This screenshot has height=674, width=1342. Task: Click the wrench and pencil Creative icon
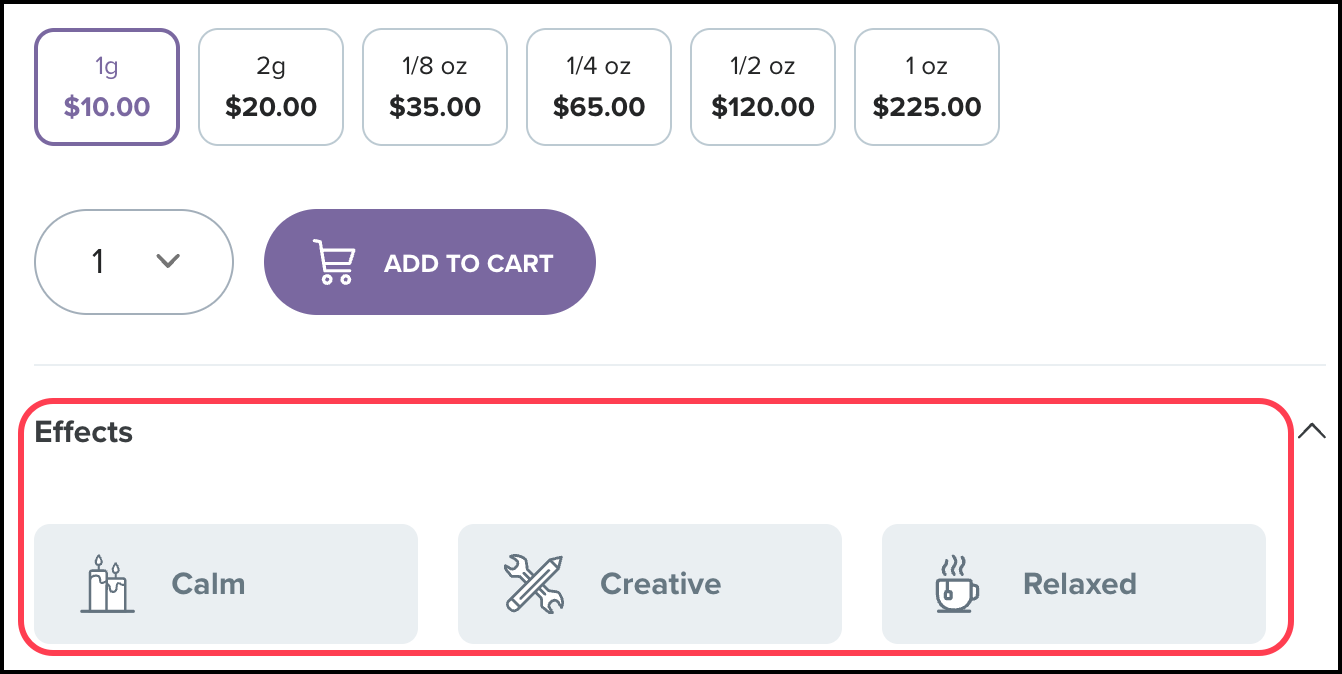[x=532, y=584]
